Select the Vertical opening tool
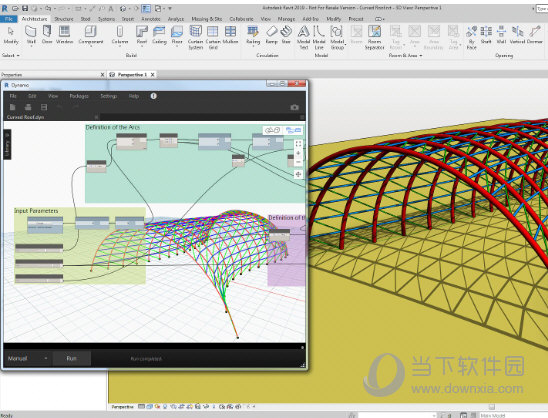This screenshot has height=418, width=548. coord(517,35)
